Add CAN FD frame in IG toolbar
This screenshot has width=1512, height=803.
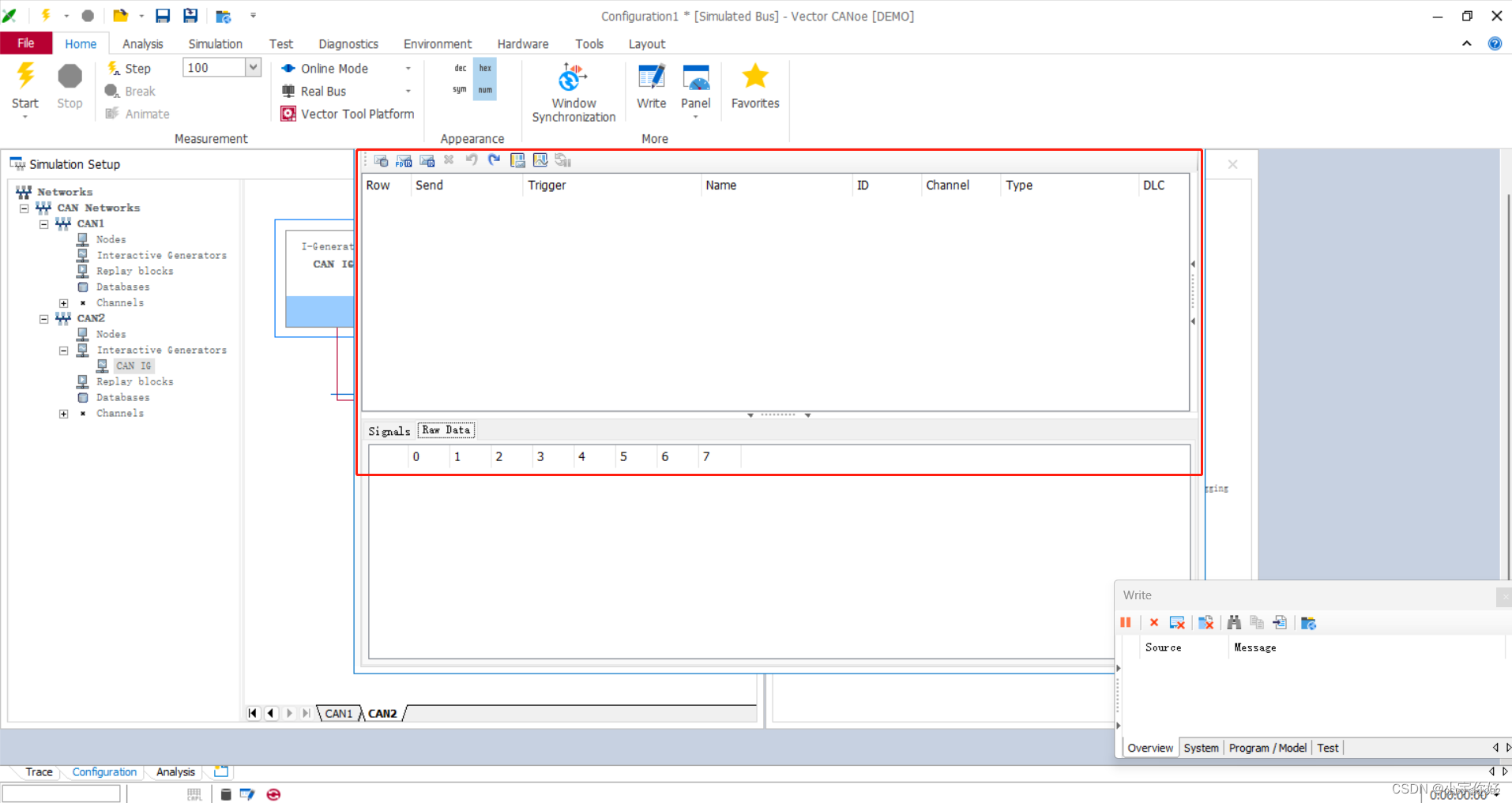(x=404, y=160)
